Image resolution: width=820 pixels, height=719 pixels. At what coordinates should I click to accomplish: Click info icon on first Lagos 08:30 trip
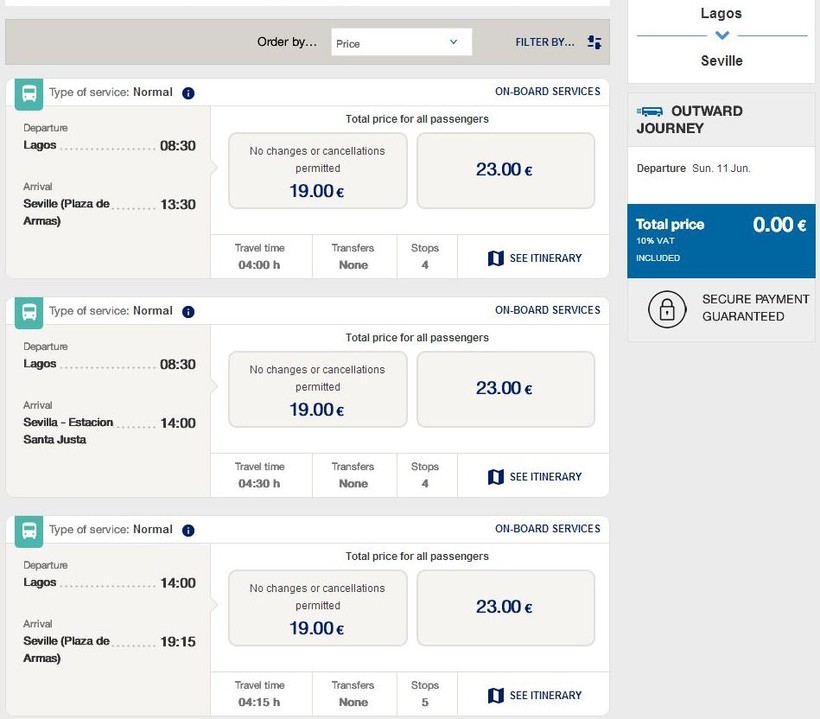point(189,93)
